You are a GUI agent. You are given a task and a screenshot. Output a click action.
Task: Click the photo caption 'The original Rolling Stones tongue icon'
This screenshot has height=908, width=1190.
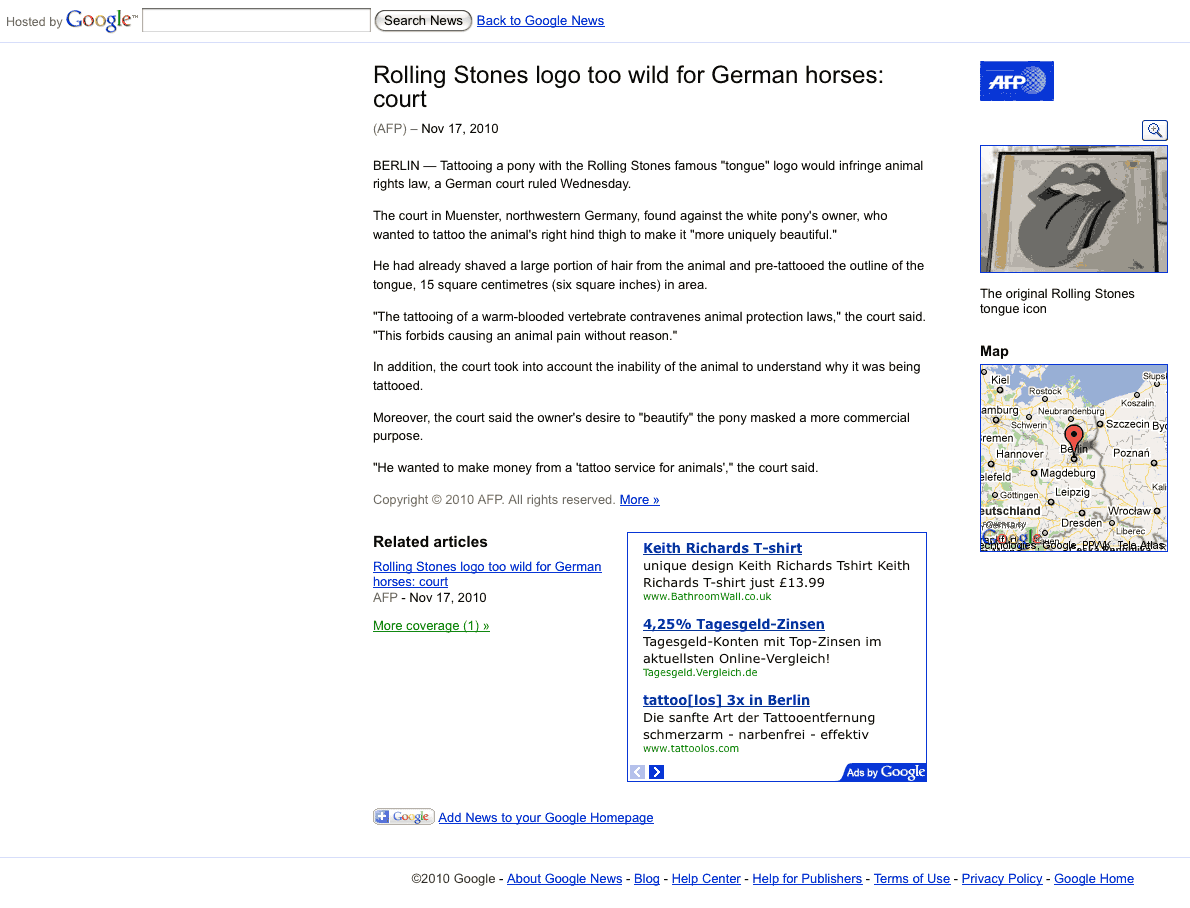pos(1057,301)
